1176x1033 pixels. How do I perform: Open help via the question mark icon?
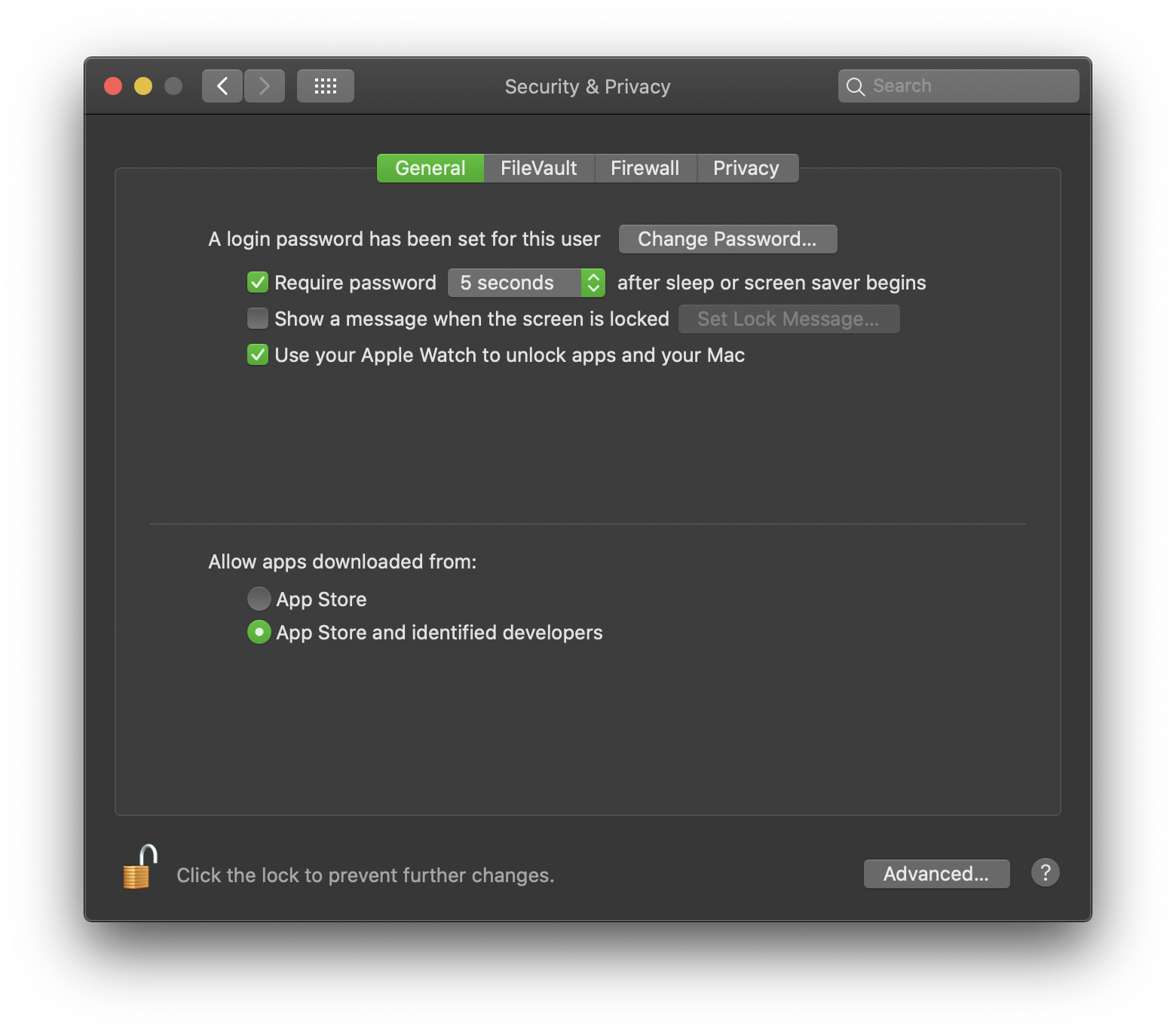pyautogui.click(x=1045, y=873)
